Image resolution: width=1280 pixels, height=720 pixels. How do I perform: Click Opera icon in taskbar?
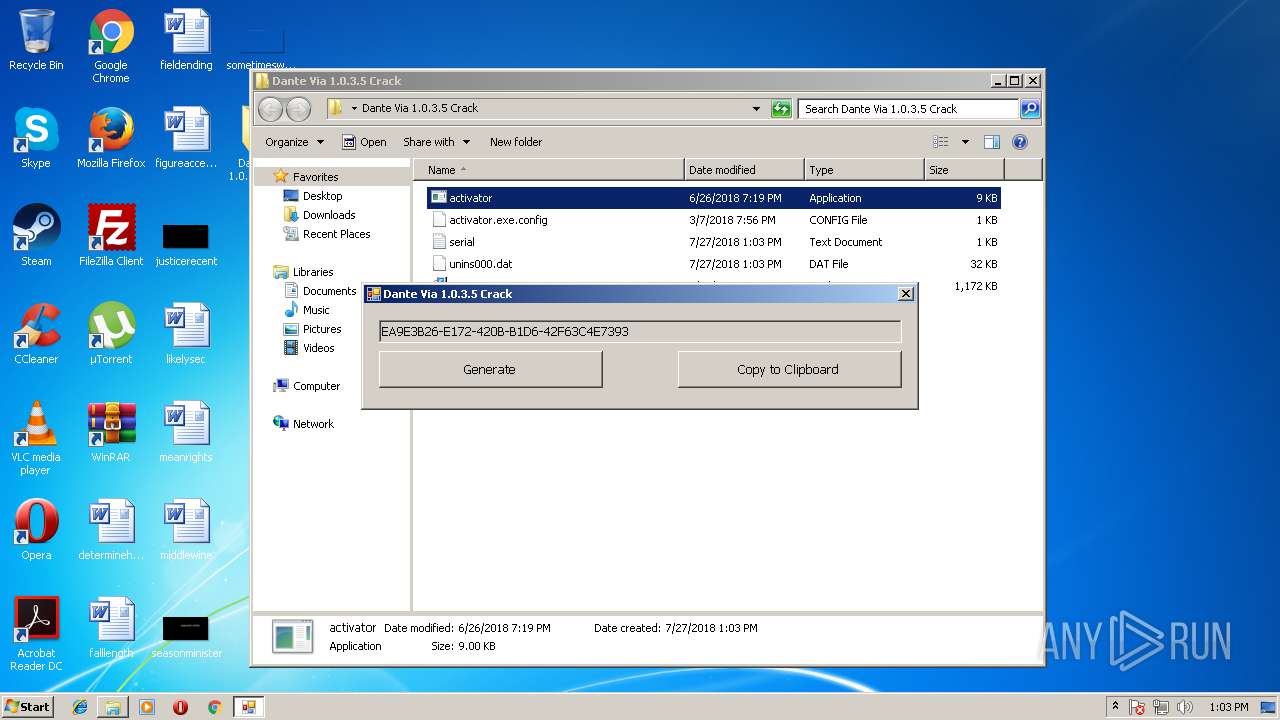pyautogui.click(x=181, y=707)
